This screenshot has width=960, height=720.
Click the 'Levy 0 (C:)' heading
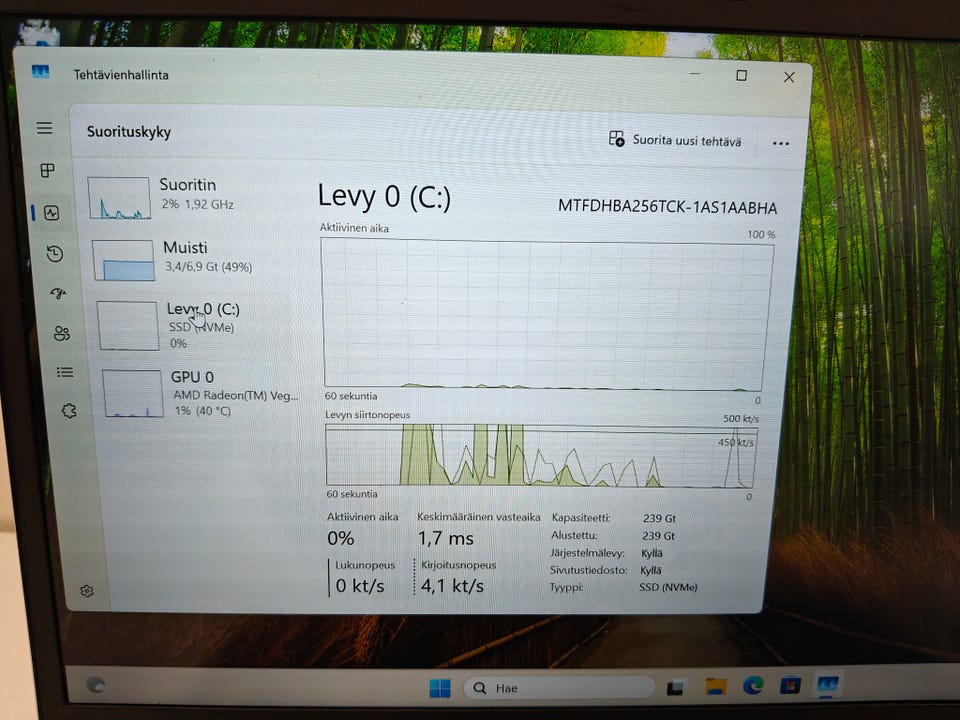[x=384, y=197]
